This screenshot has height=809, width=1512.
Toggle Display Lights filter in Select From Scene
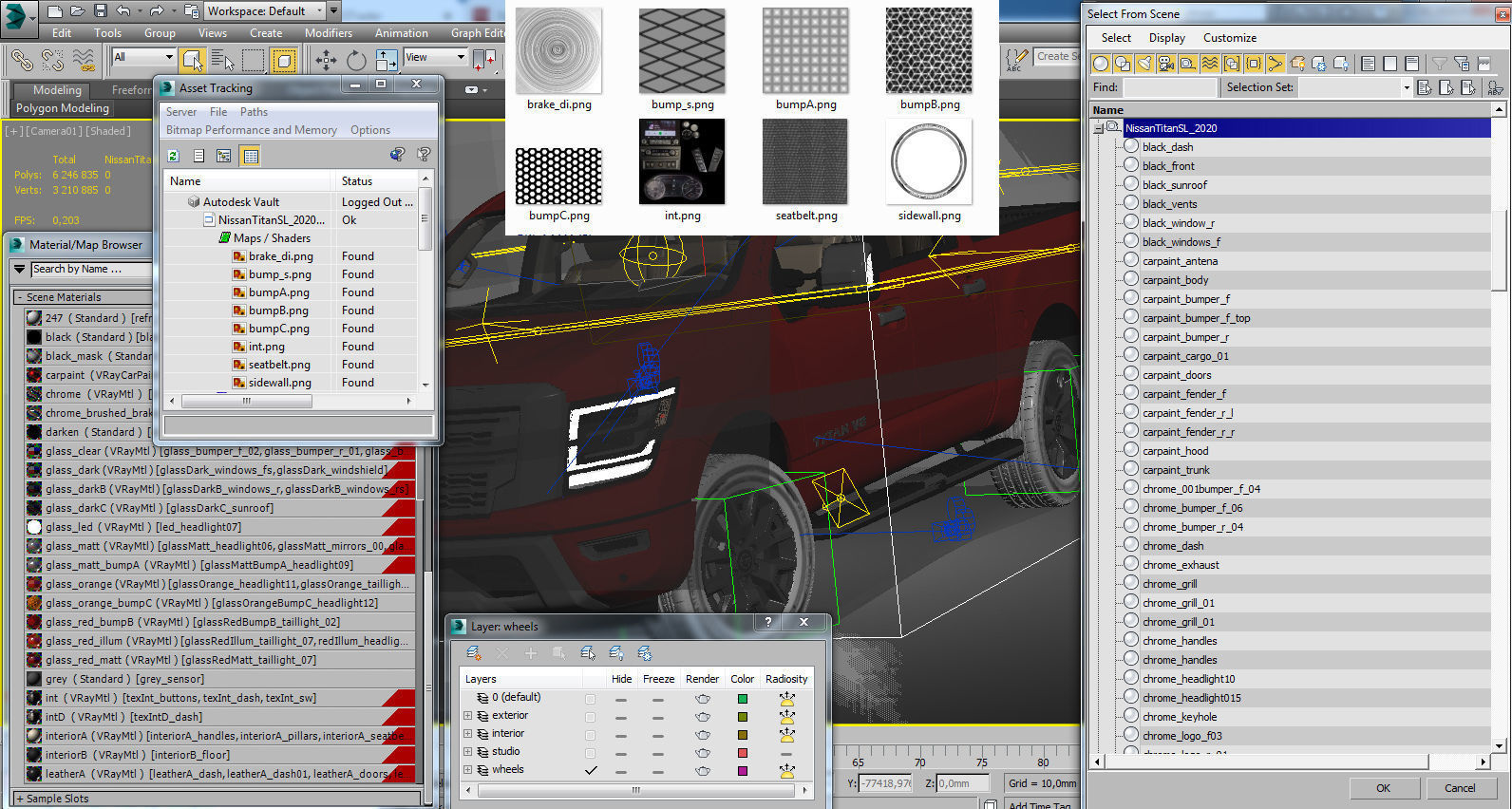pos(1144,64)
